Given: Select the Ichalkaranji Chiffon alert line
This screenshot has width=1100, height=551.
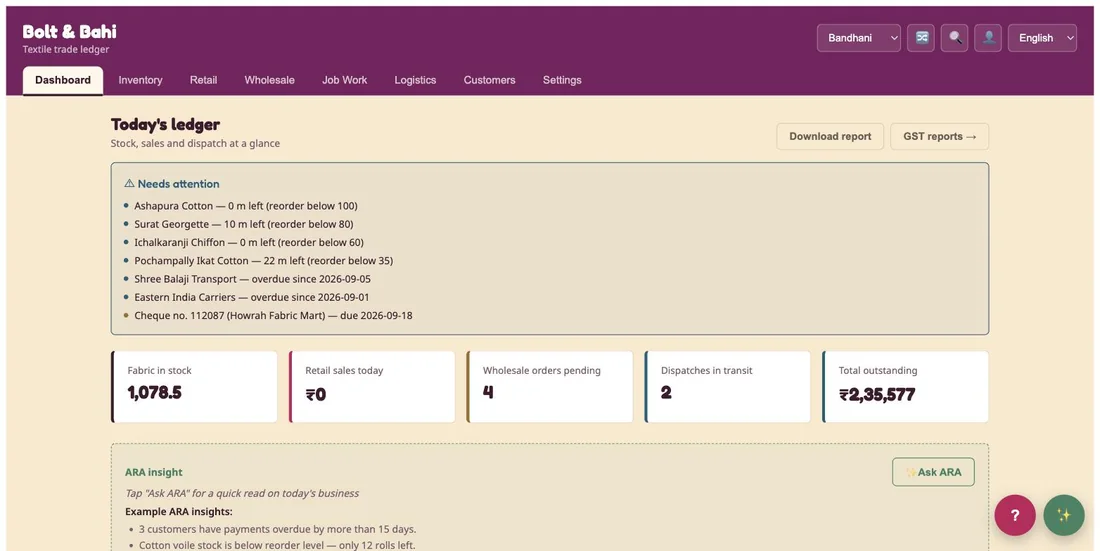Looking at the screenshot, I should point(249,242).
